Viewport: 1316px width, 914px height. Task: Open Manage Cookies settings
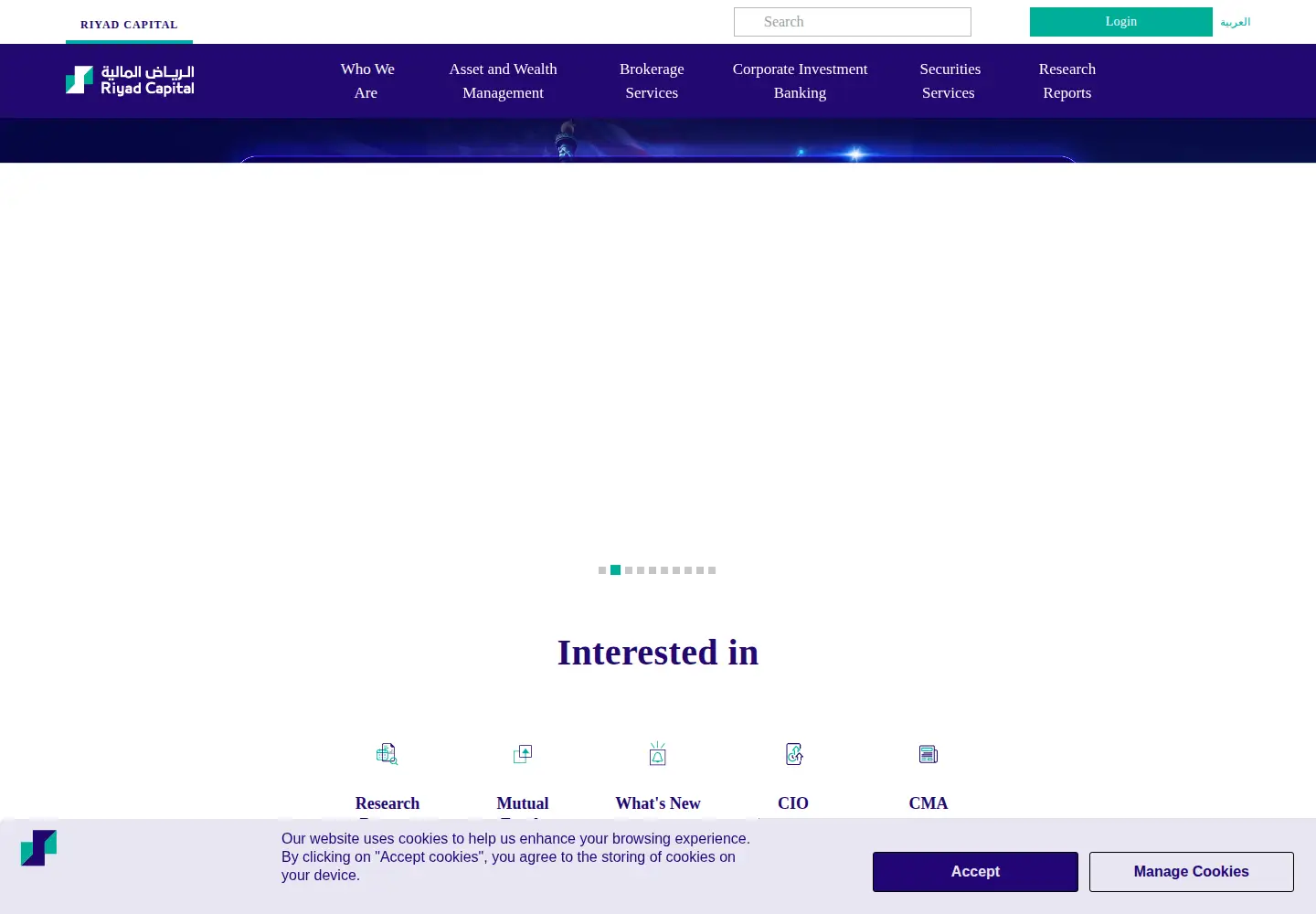1191,872
